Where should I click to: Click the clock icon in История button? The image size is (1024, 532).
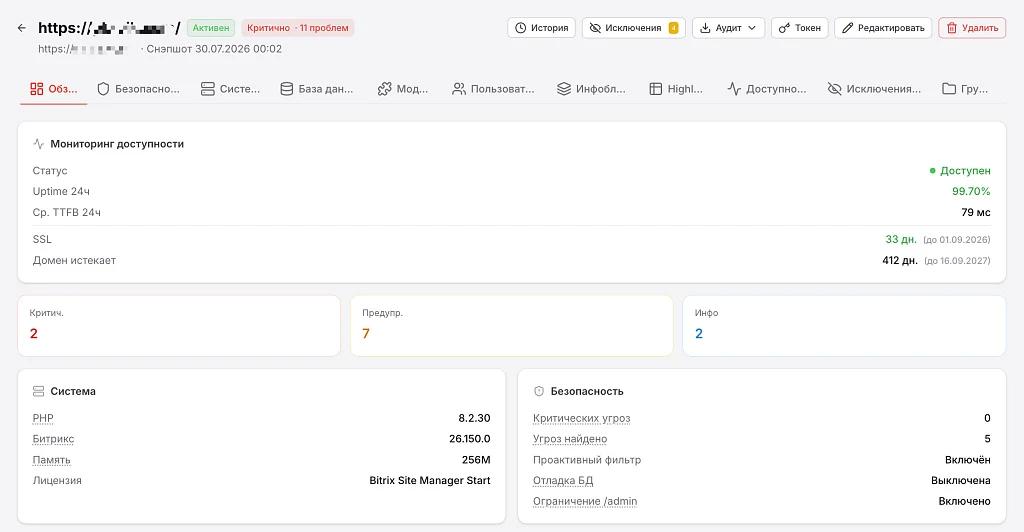click(x=520, y=28)
